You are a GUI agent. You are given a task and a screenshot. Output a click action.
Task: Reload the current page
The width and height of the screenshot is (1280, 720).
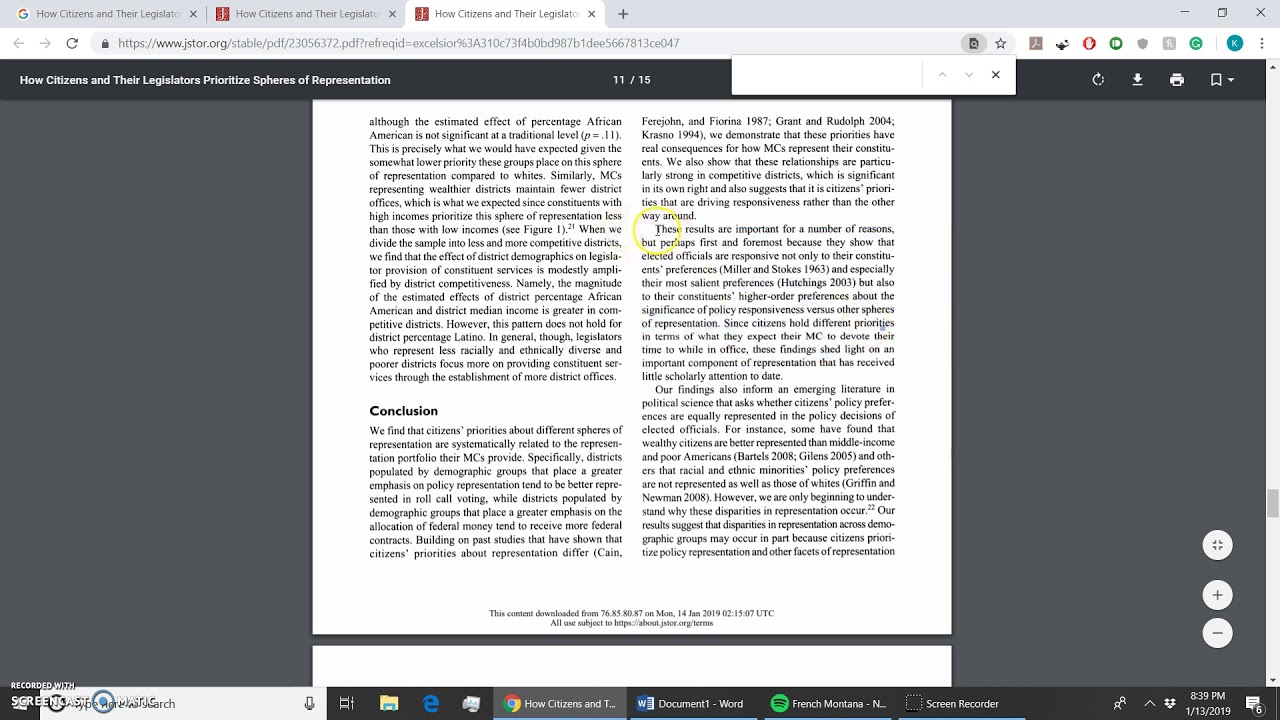72,43
